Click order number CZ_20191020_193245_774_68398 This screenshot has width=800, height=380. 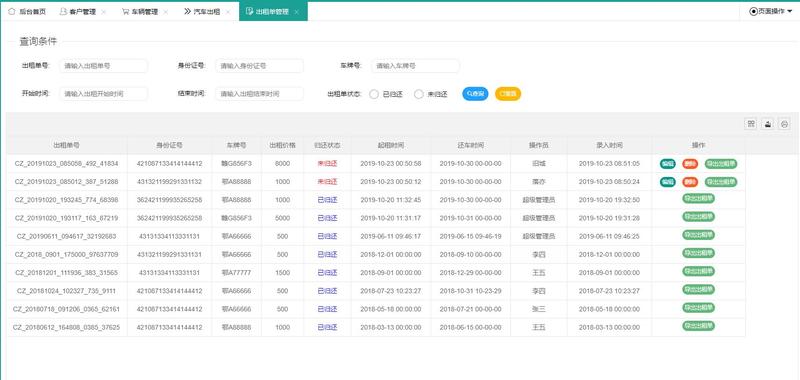pyautogui.click(x=67, y=200)
